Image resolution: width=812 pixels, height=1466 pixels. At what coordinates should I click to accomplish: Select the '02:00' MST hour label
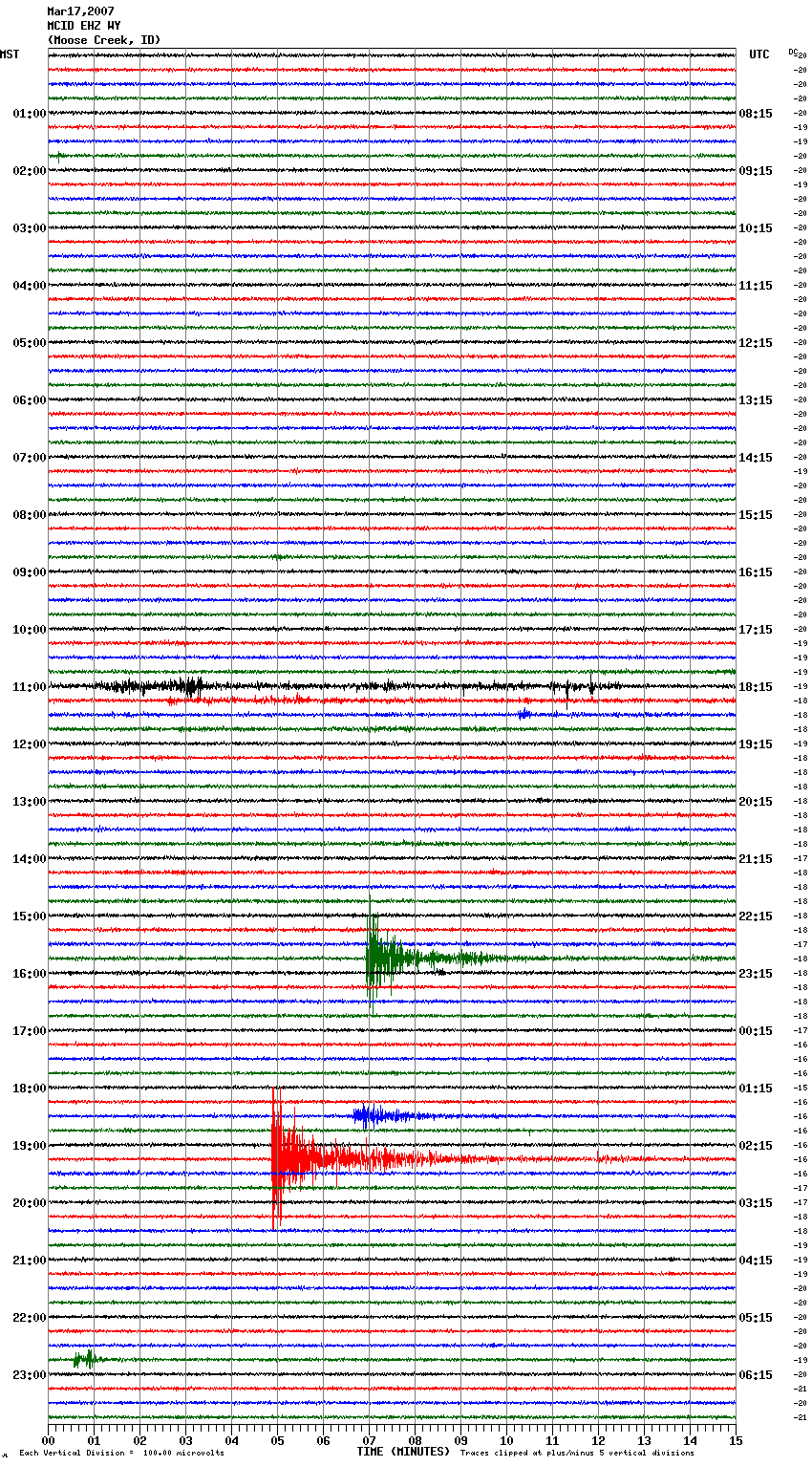coord(29,171)
